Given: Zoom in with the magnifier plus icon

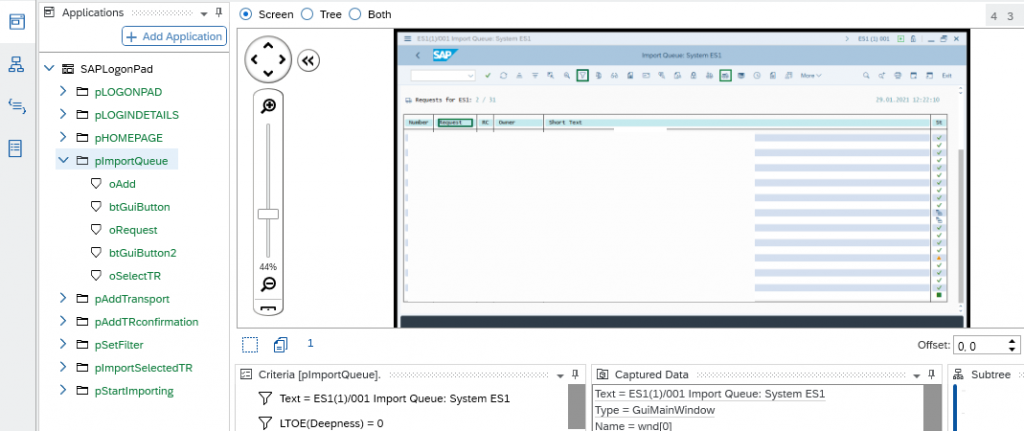Looking at the screenshot, I should [268, 106].
